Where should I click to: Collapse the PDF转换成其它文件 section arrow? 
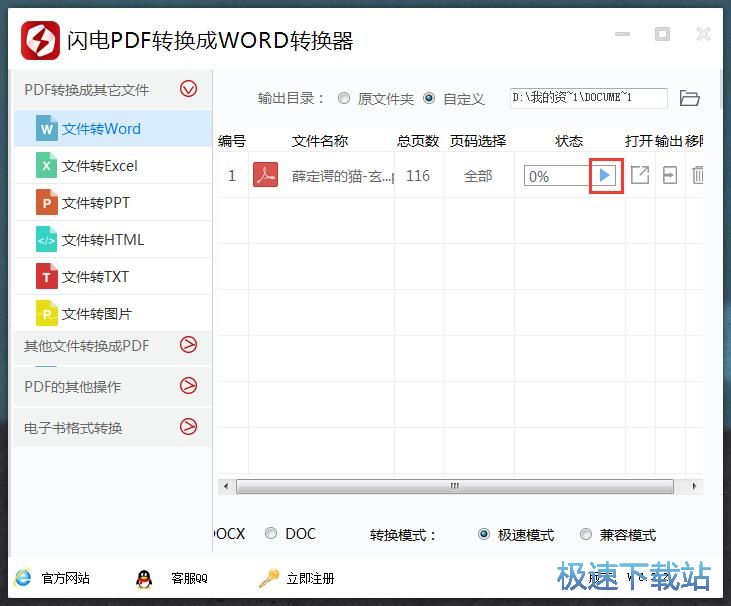pyautogui.click(x=188, y=89)
